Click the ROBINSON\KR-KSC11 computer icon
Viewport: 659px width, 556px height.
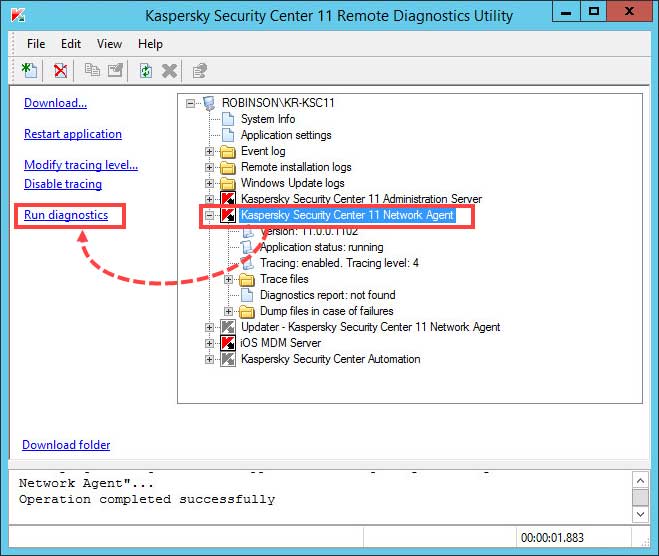coord(209,103)
